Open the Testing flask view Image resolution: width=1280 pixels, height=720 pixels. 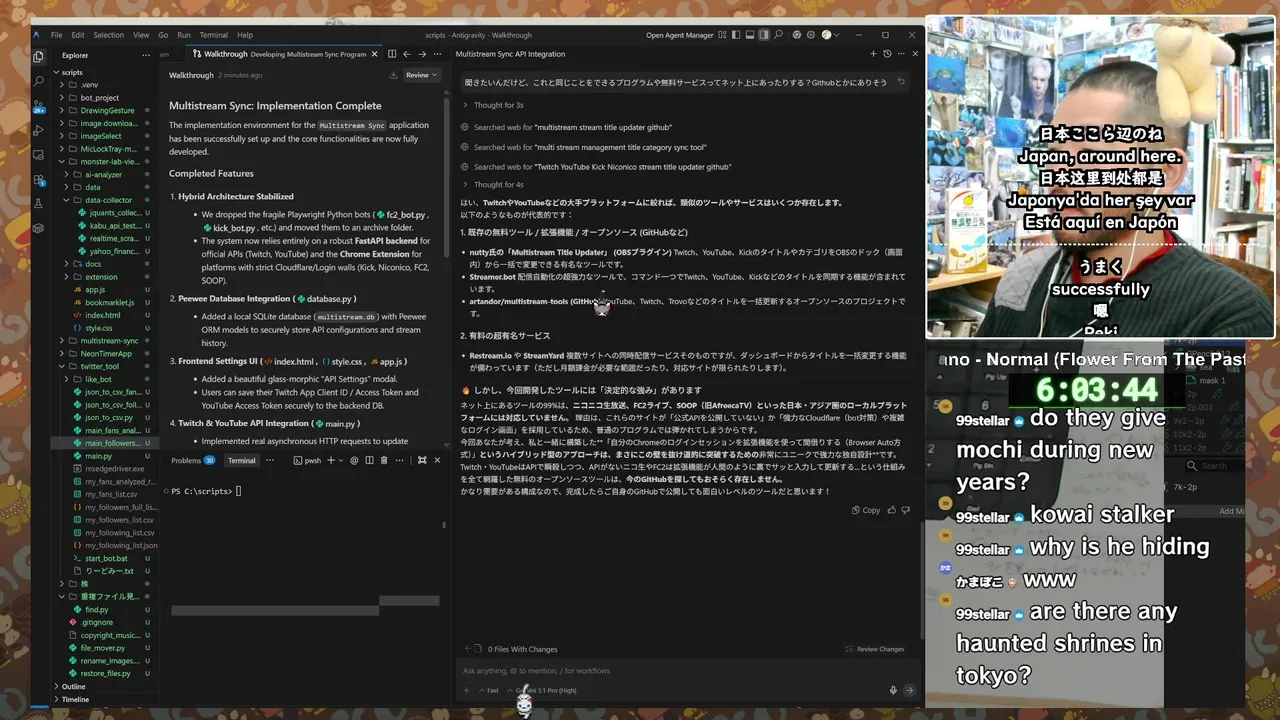39,203
